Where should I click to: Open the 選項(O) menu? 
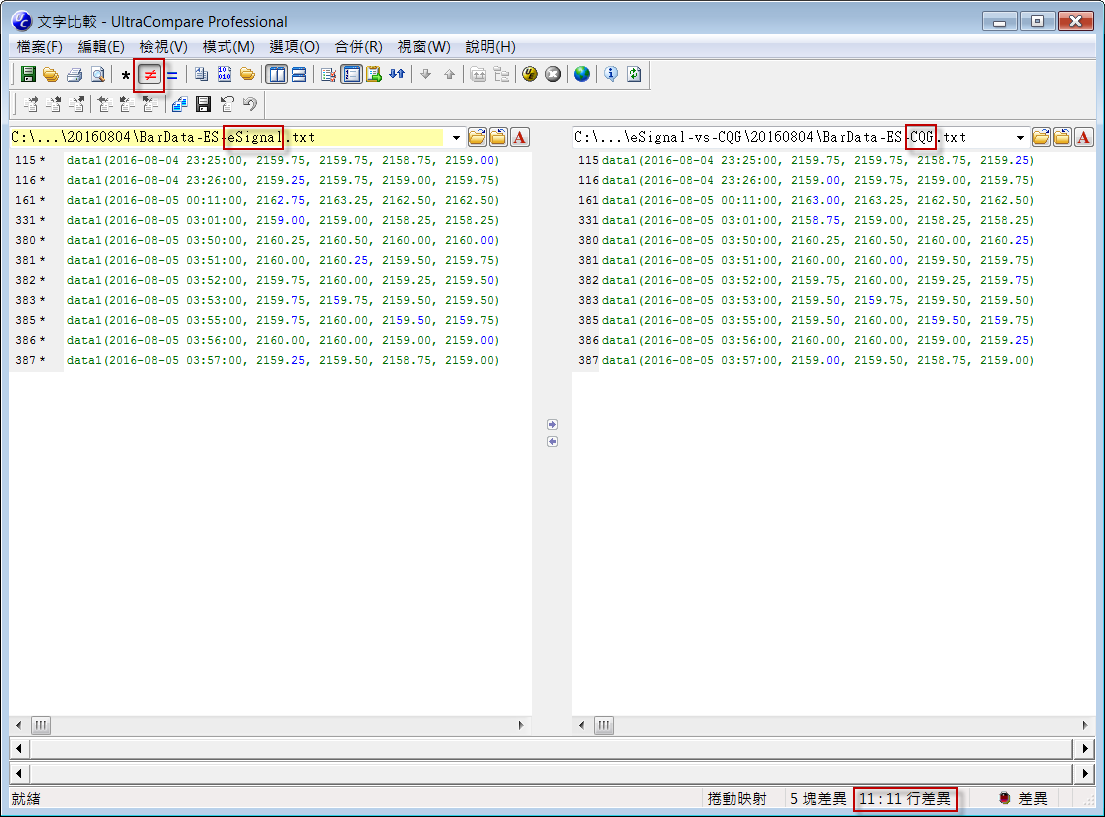tap(295, 47)
